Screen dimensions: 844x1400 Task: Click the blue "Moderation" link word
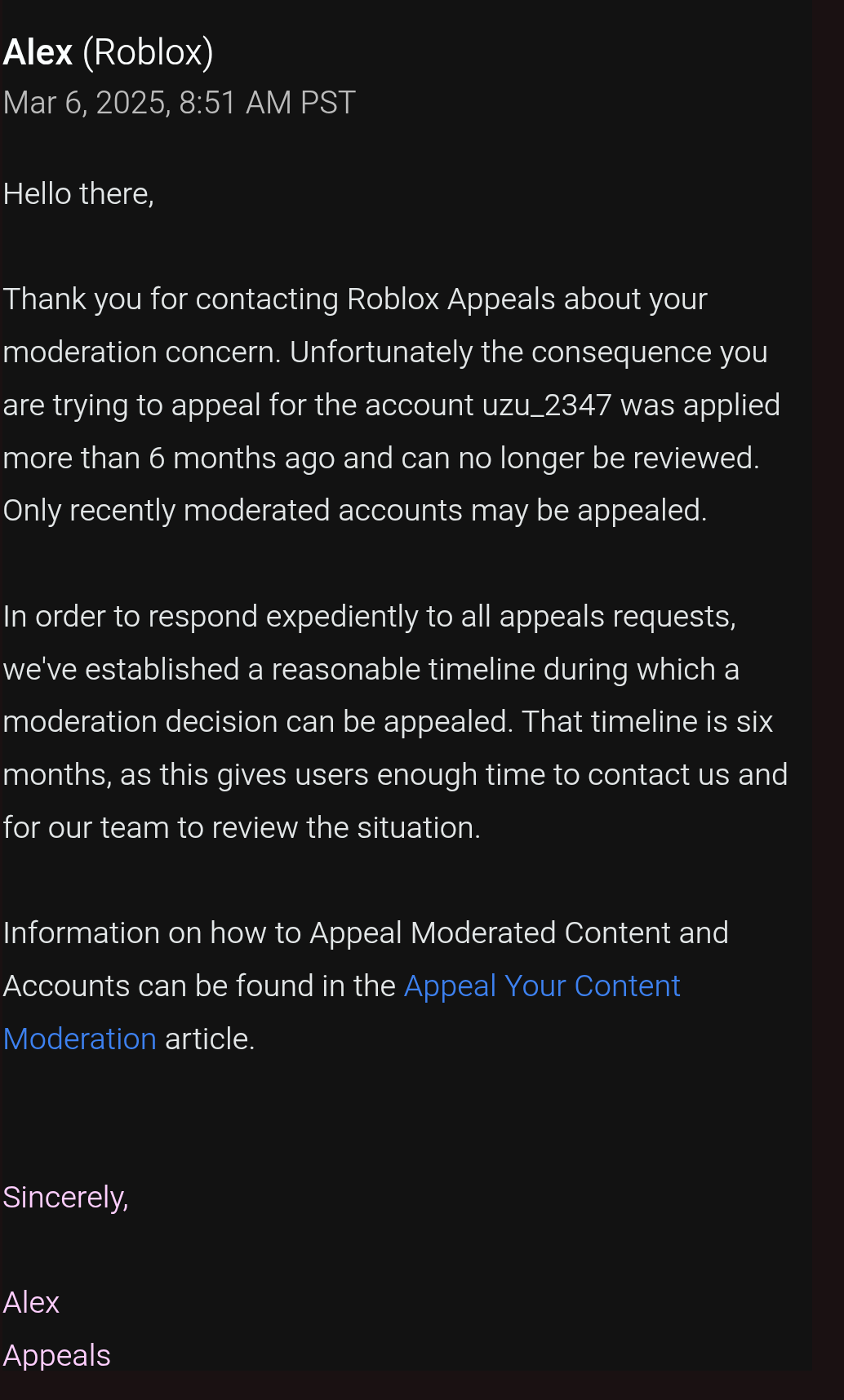(80, 1039)
